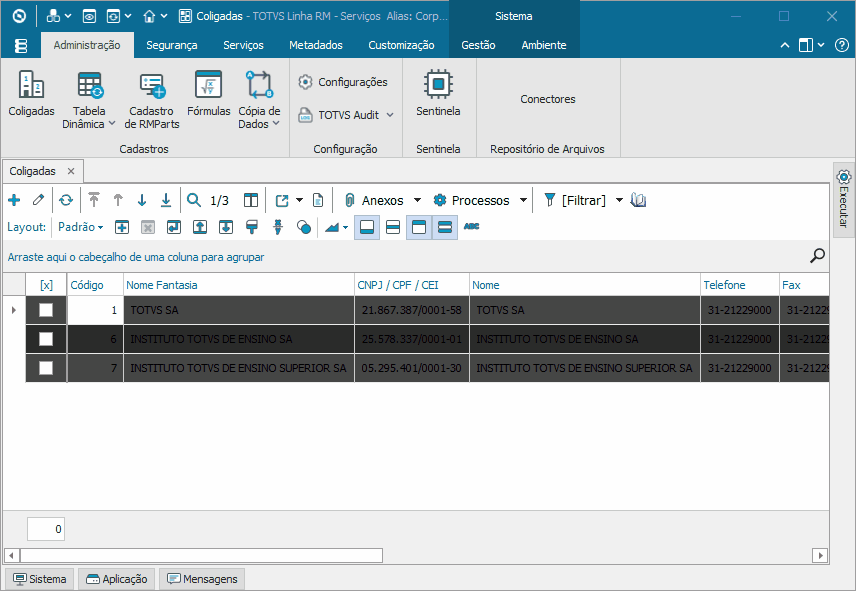Toggle the ribbon layout window icon

point(806,45)
